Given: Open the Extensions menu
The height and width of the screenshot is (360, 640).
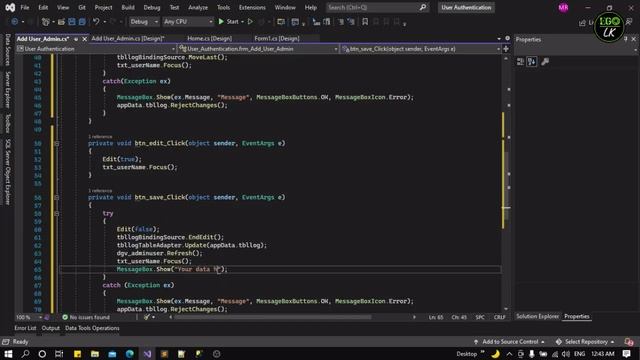Looking at the screenshot, I should click(x=252, y=7).
